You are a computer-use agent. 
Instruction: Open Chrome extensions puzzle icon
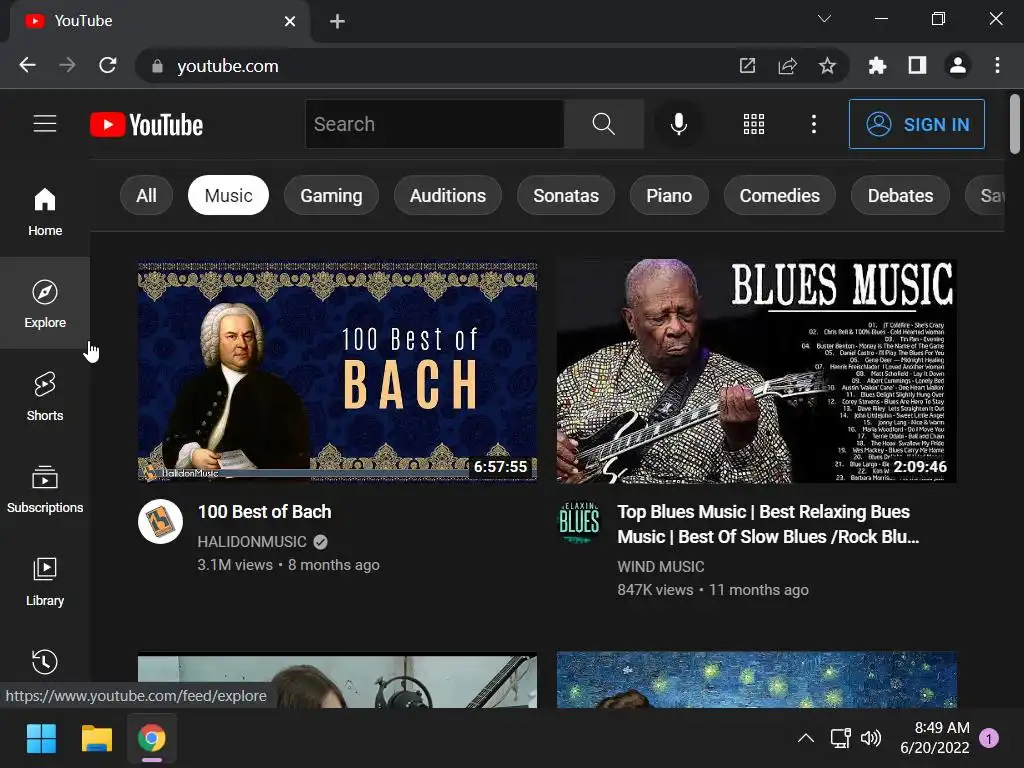[877, 65]
